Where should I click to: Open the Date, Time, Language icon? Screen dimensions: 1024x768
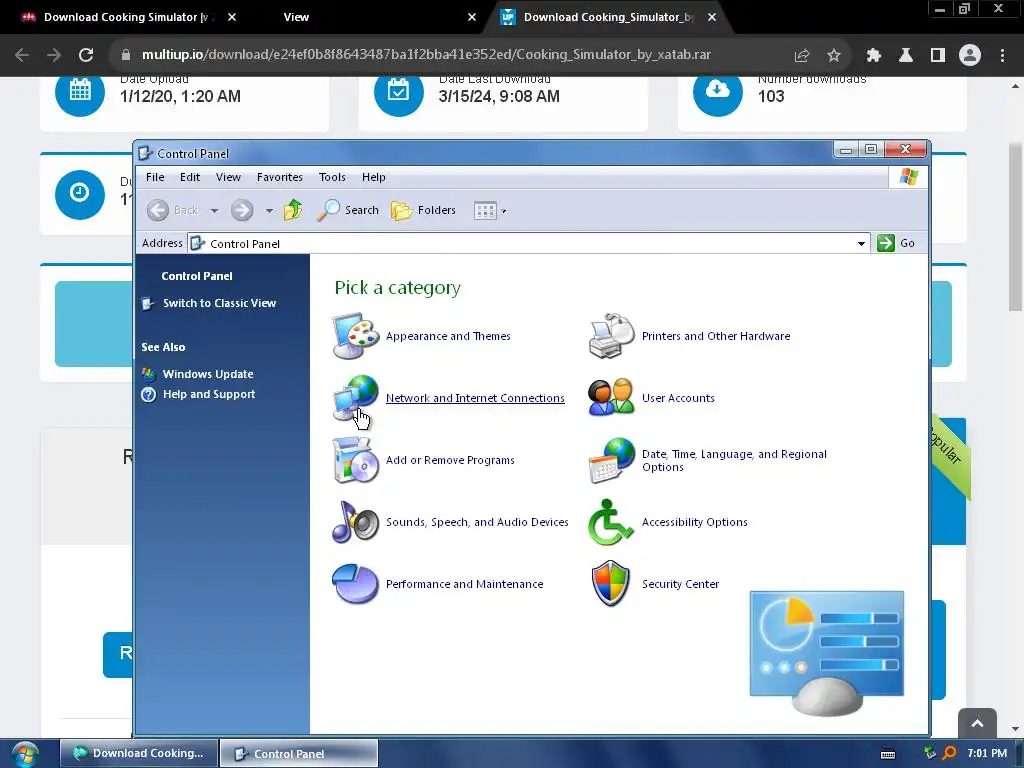(611, 460)
